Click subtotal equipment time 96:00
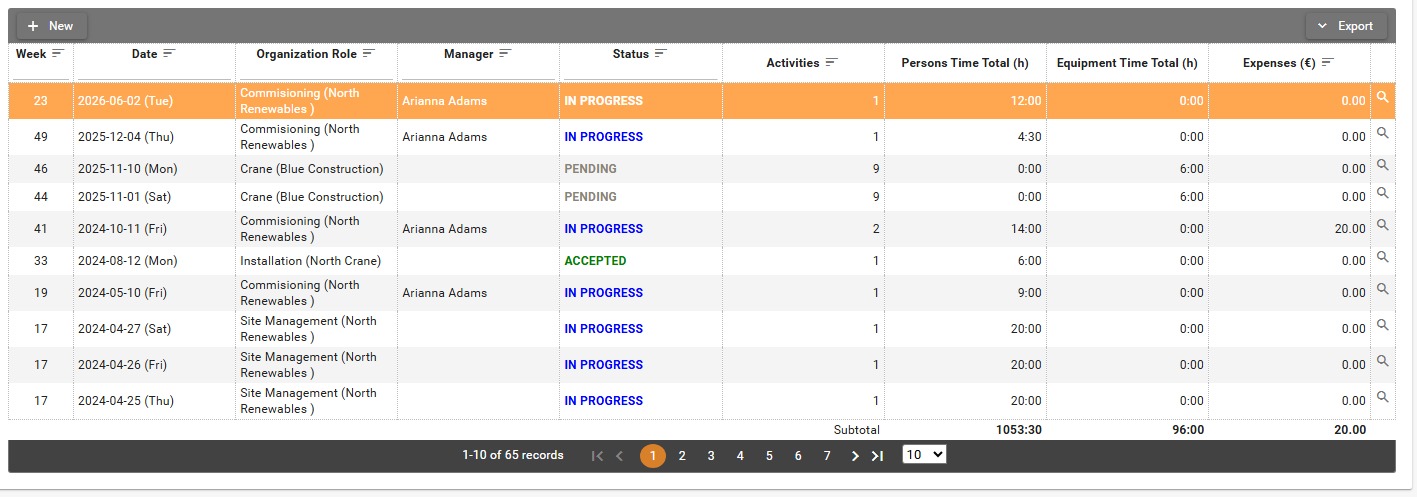Viewport: 1417px width, 497px height. point(1186,430)
